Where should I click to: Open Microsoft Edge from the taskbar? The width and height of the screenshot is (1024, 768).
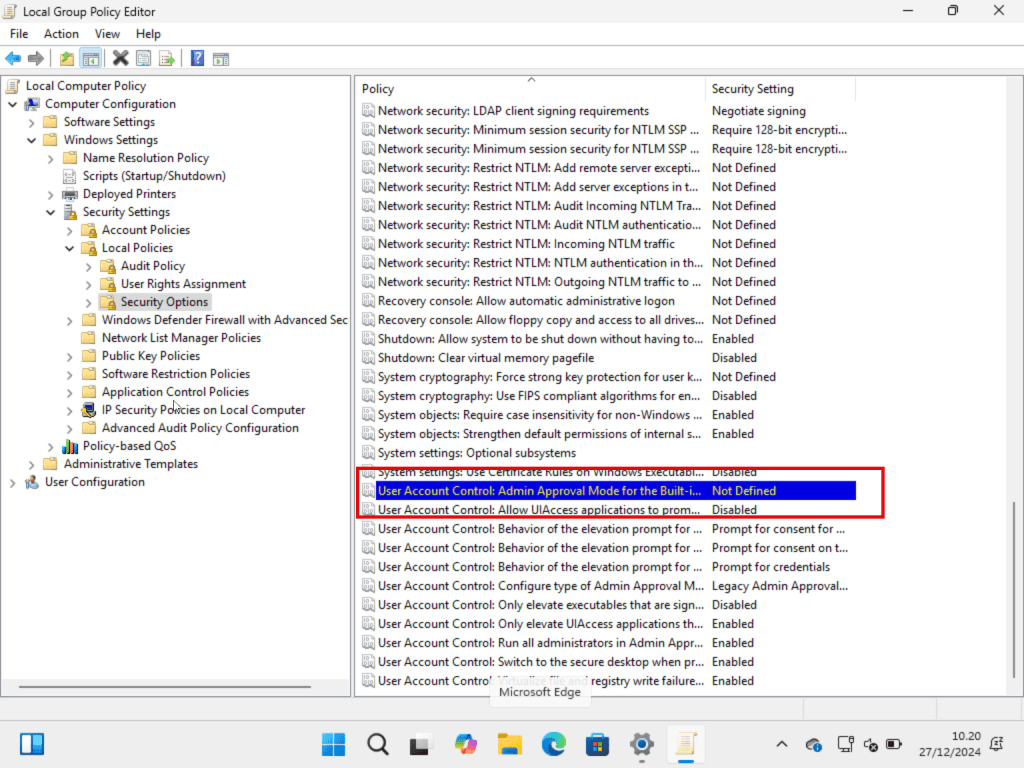(553, 744)
